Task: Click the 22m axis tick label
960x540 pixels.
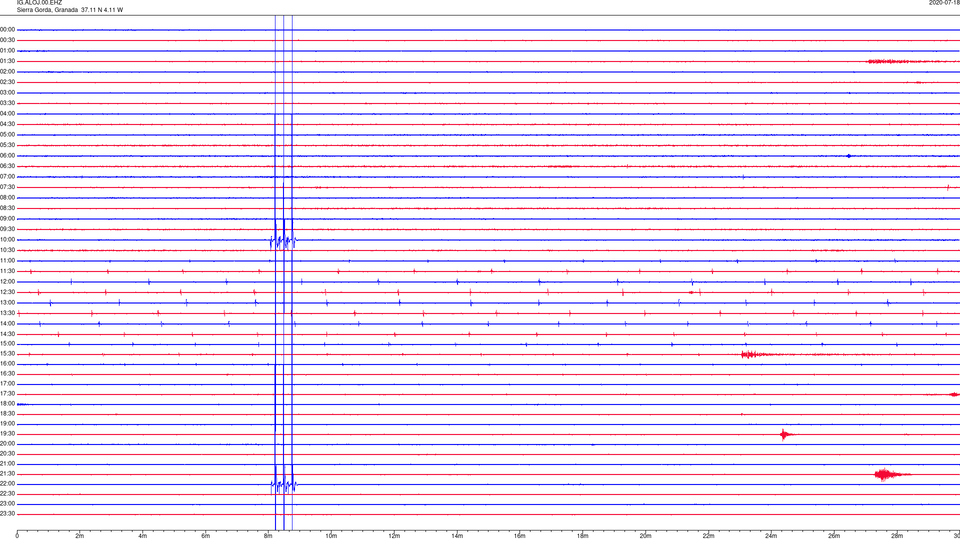Action: pyautogui.click(x=708, y=536)
